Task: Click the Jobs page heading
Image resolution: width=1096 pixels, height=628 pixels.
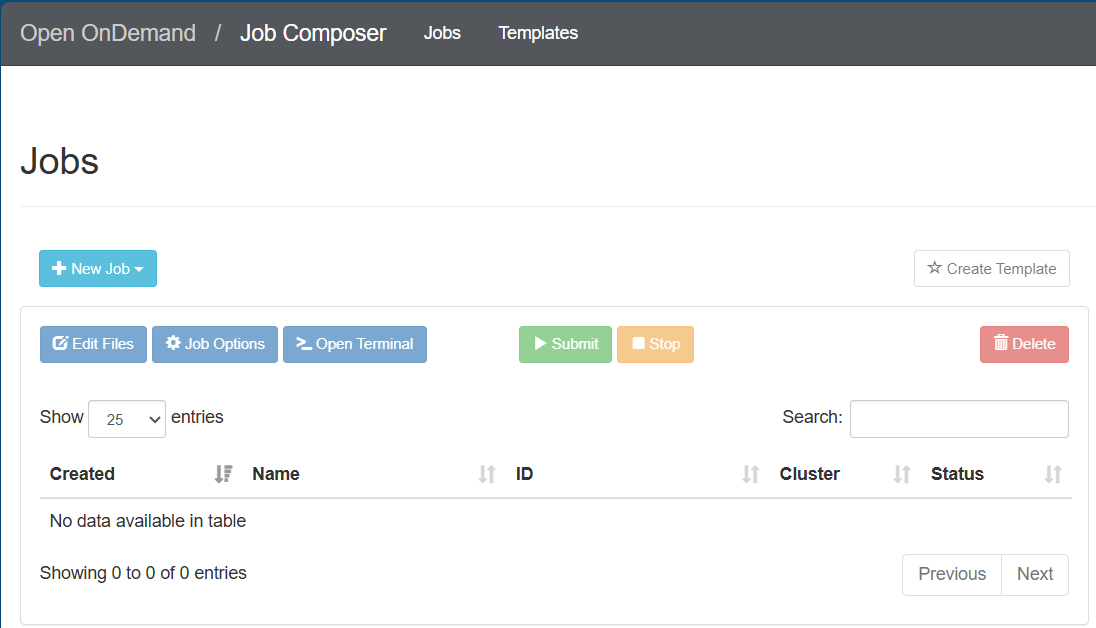Action: tap(59, 162)
